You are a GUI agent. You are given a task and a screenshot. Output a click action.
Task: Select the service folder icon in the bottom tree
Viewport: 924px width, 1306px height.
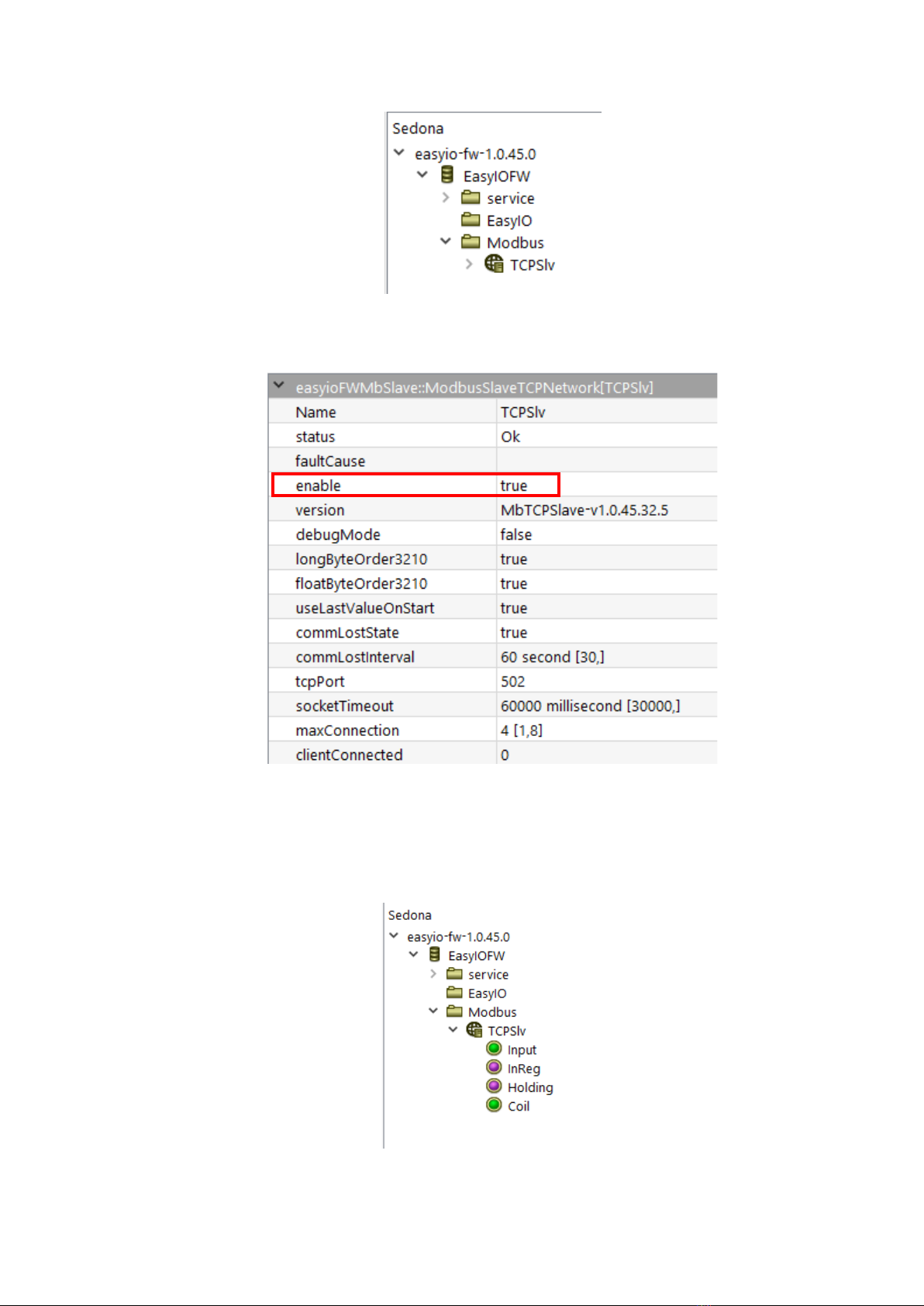coord(454,974)
